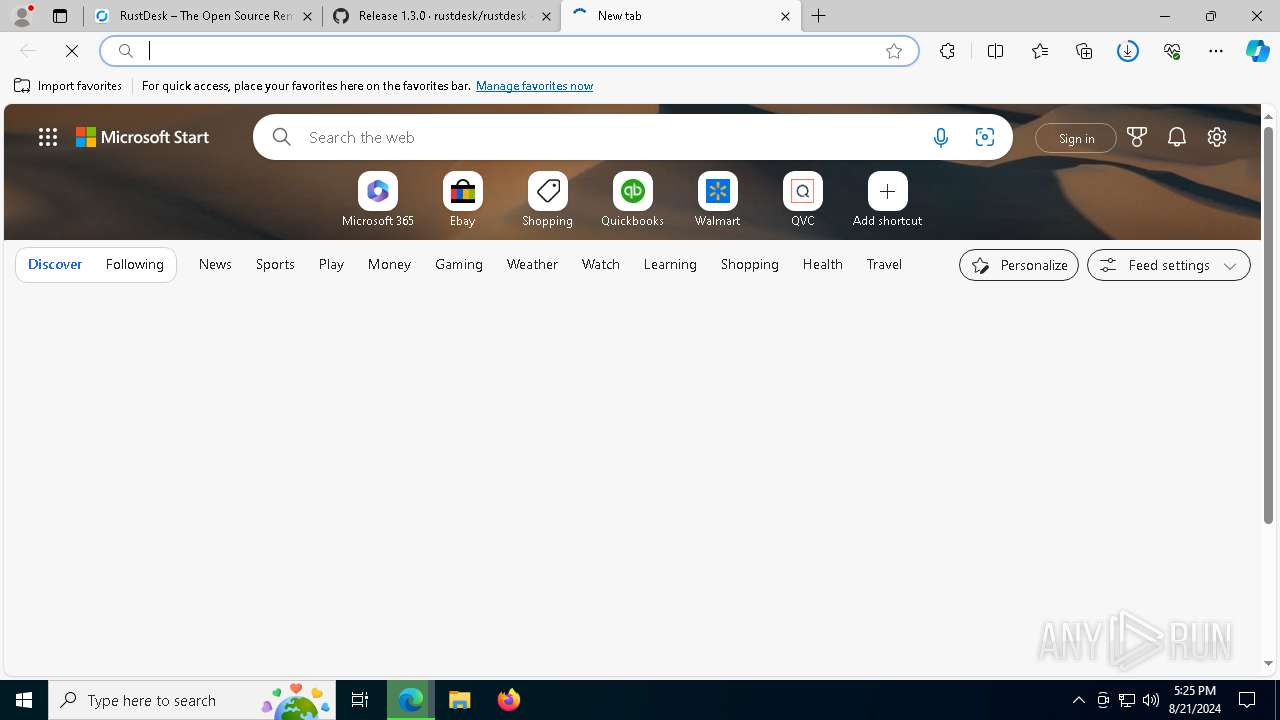The width and height of the screenshot is (1280, 720).
Task: Click the Microsoft Start logo
Action: pyautogui.click(x=142, y=137)
